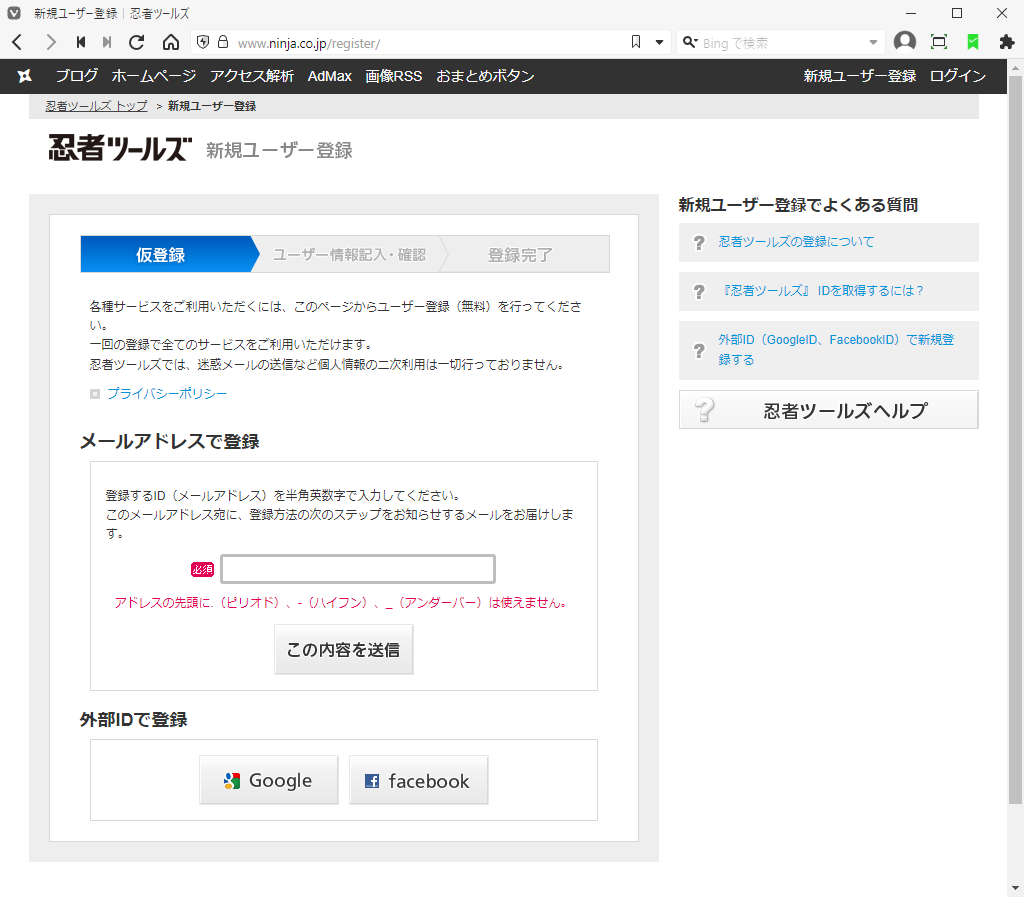This screenshot has height=897, width=1024.
Task: Open the address bar dropdown arrow
Action: click(660, 42)
